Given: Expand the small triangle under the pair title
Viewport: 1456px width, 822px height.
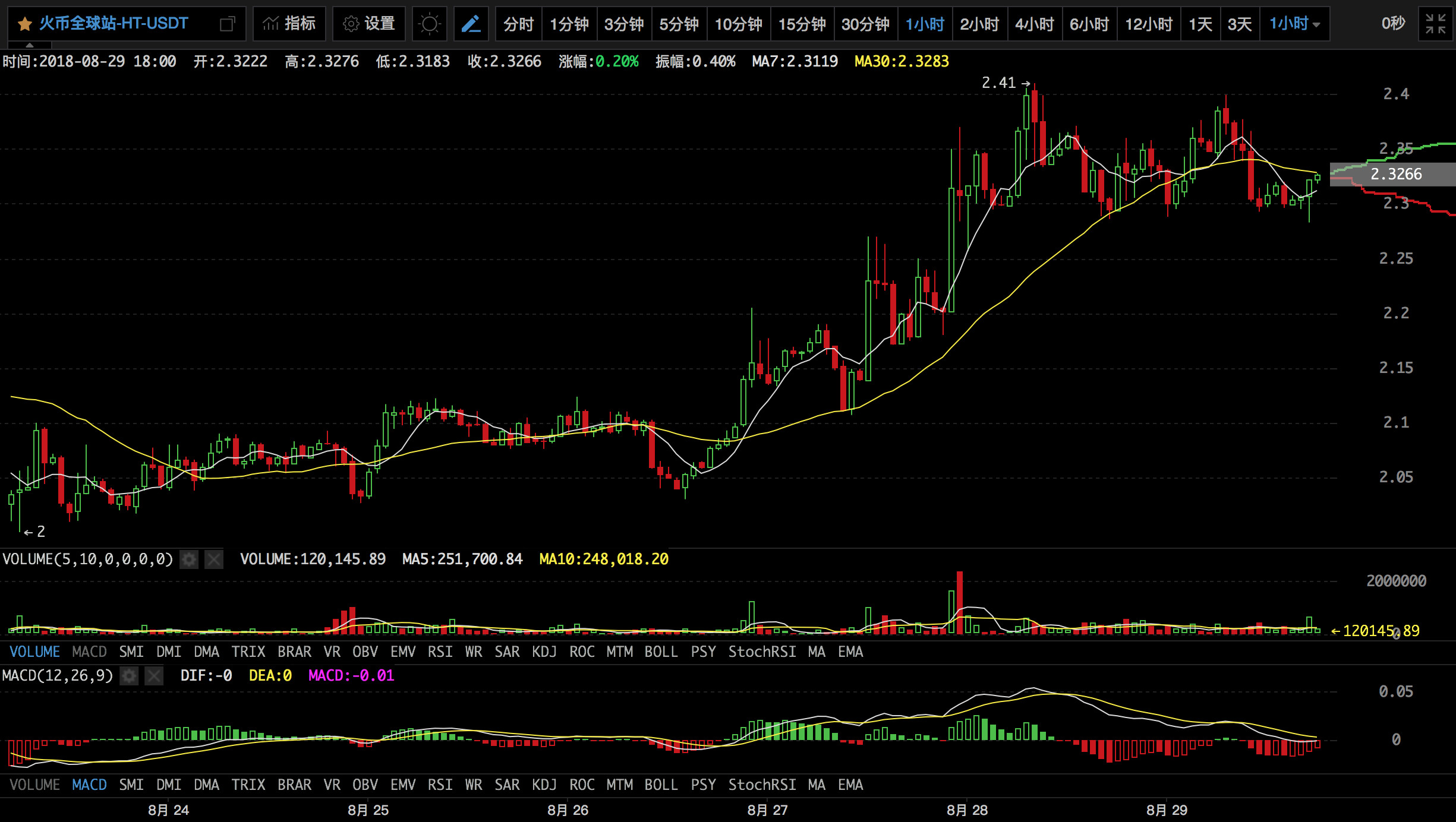Looking at the screenshot, I should click(x=30, y=45).
